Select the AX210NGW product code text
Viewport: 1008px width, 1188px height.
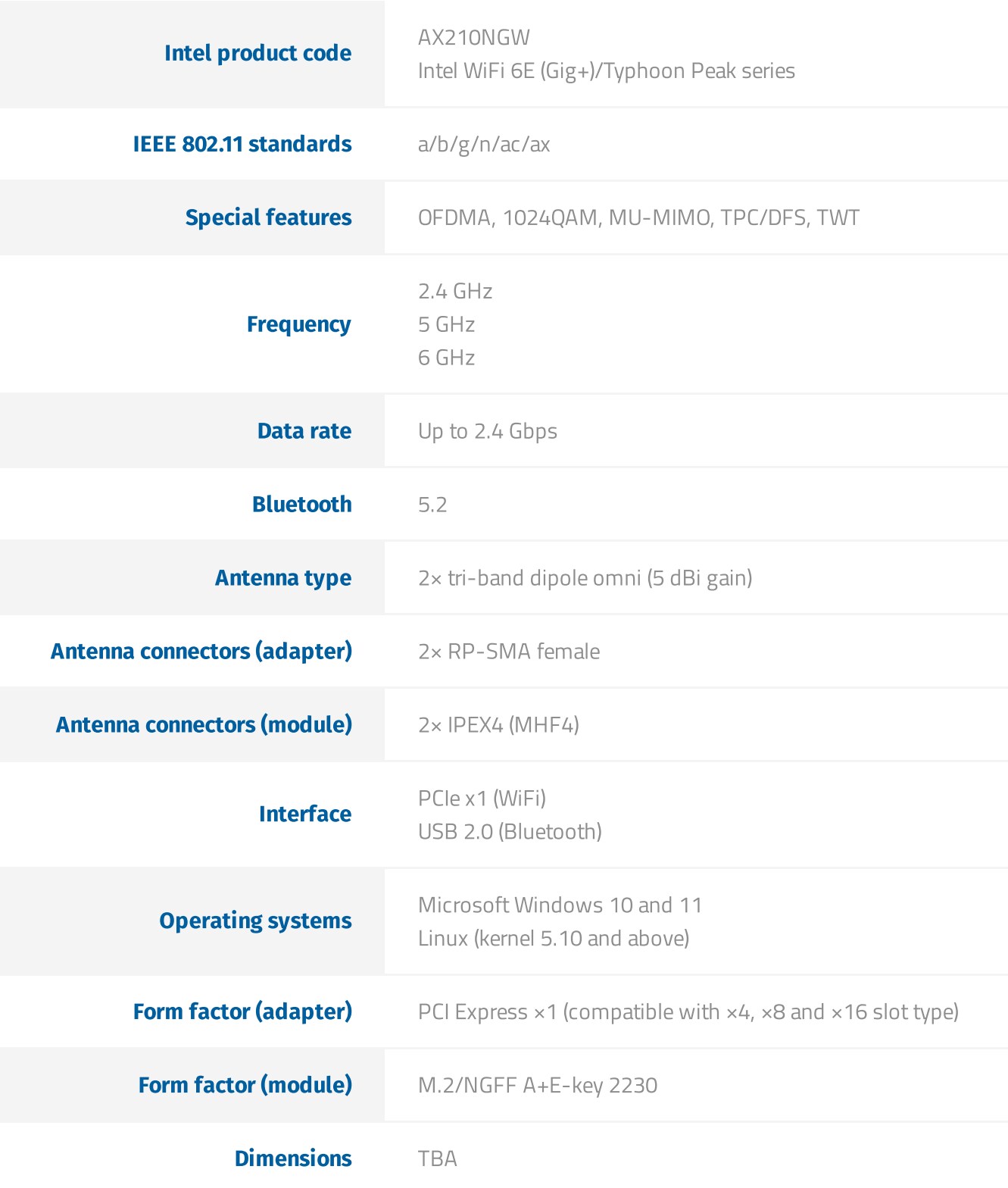click(474, 37)
